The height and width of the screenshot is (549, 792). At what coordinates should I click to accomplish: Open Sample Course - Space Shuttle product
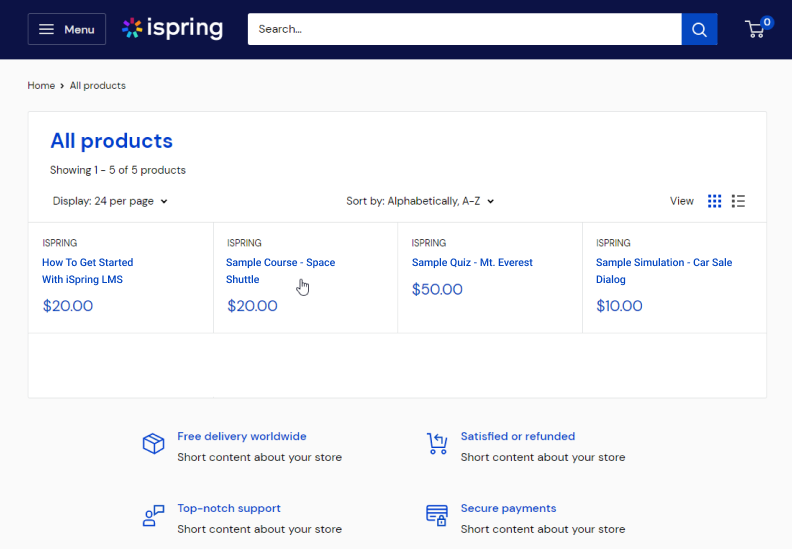(x=280, y=271)
